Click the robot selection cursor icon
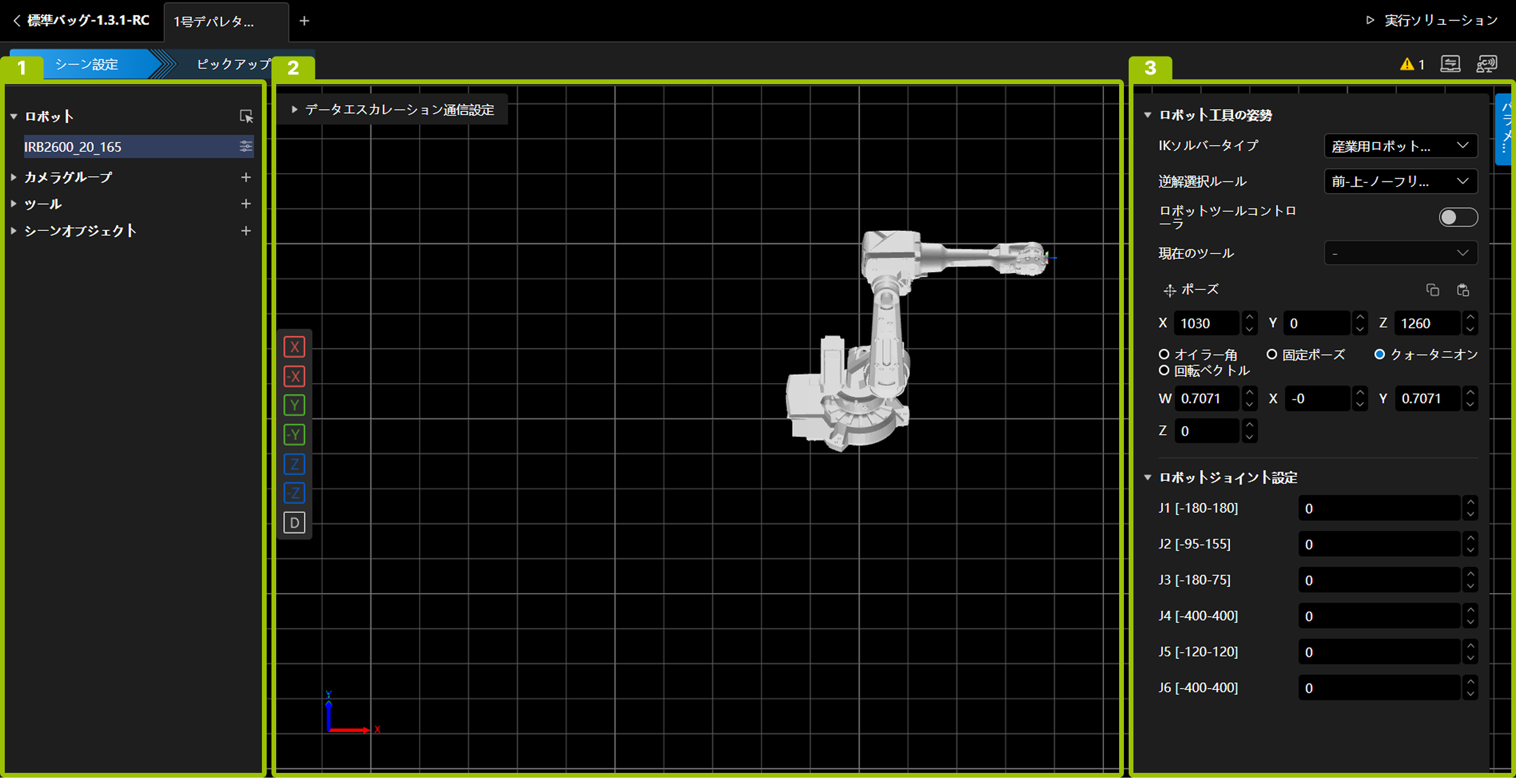1516x784 pixels. 246,116
